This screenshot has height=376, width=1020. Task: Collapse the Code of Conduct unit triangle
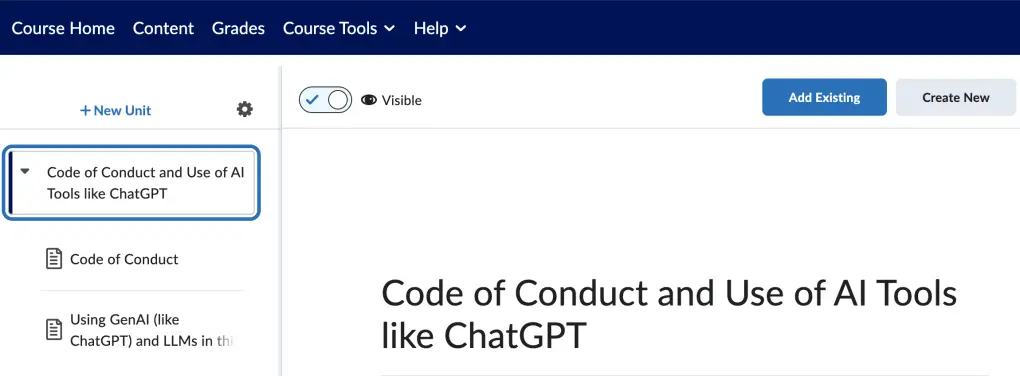(25, 172)
